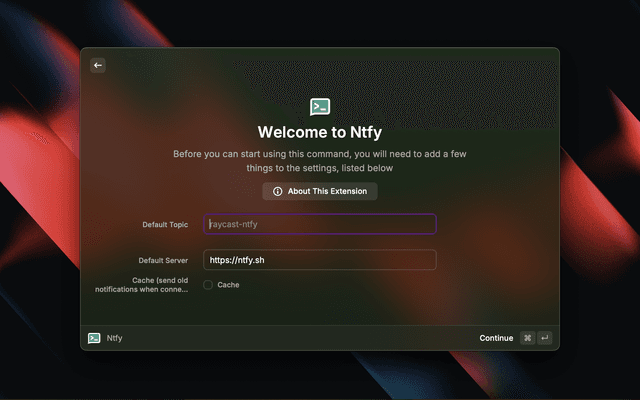Click the Default Server field showing https://ntfy.sh
The width and height of the screenshot is (640, 400).
[x=320, y=260]
